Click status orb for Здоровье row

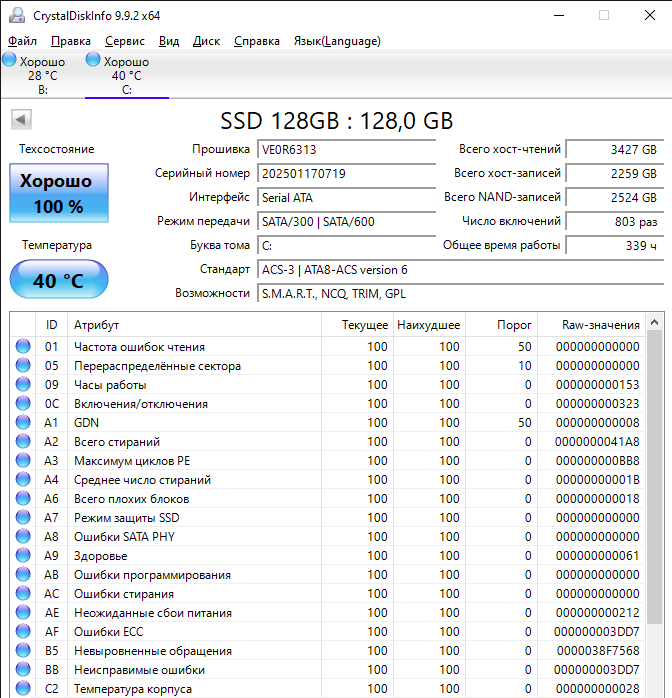click(23, 555)
